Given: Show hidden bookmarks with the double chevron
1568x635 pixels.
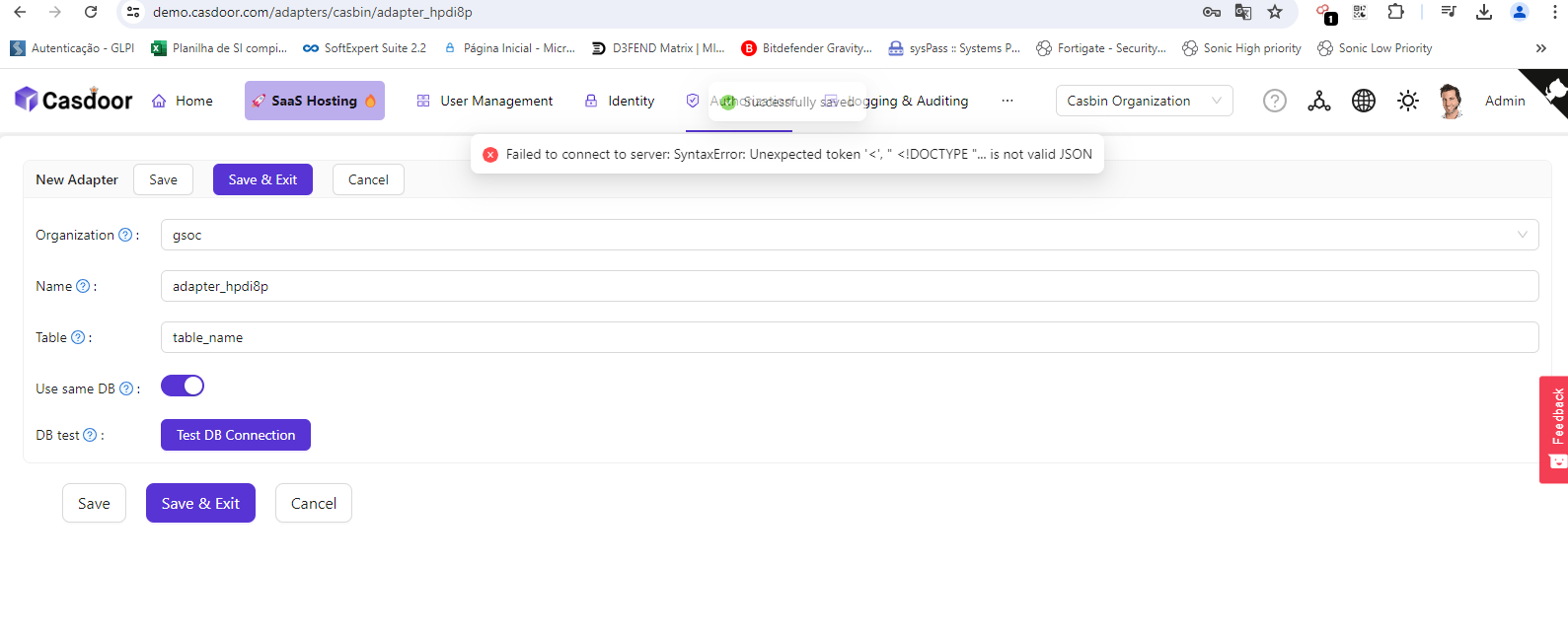Looking at the screenshot, I should tap(1541, 48).
